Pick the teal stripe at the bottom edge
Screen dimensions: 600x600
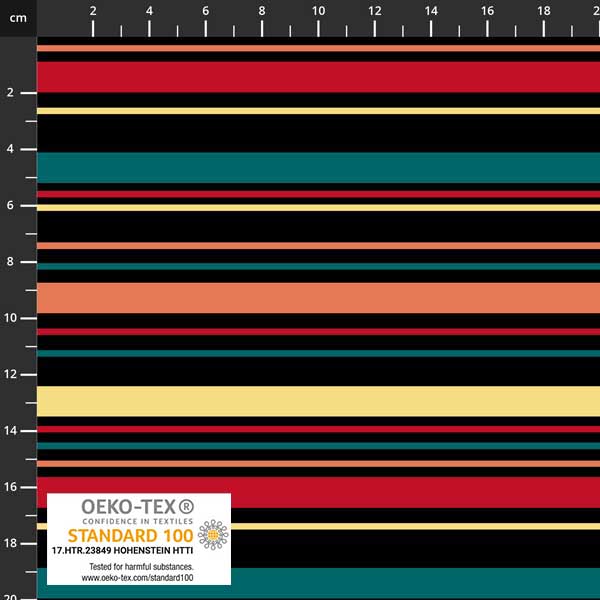coord(400,582)
